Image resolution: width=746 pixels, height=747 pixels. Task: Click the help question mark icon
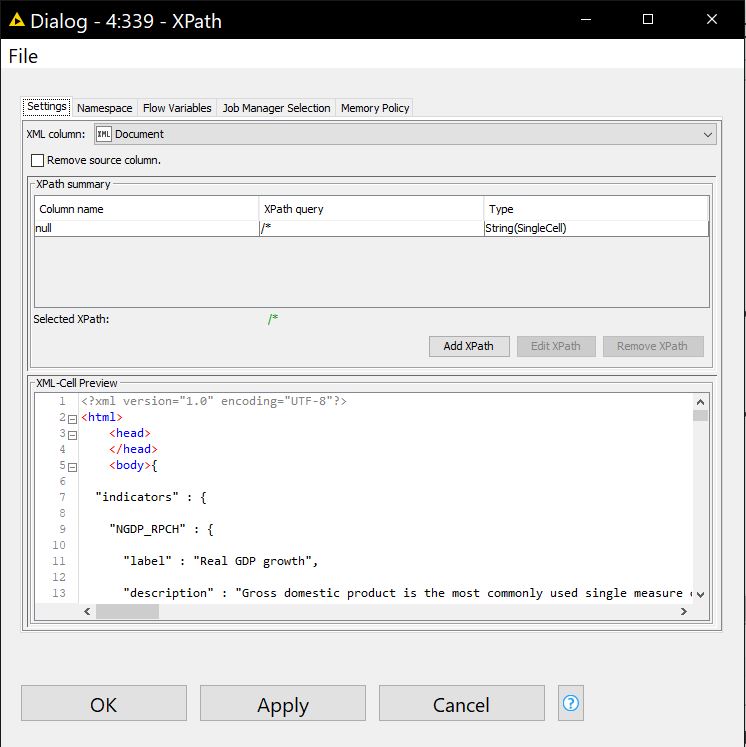pos(570,703)
